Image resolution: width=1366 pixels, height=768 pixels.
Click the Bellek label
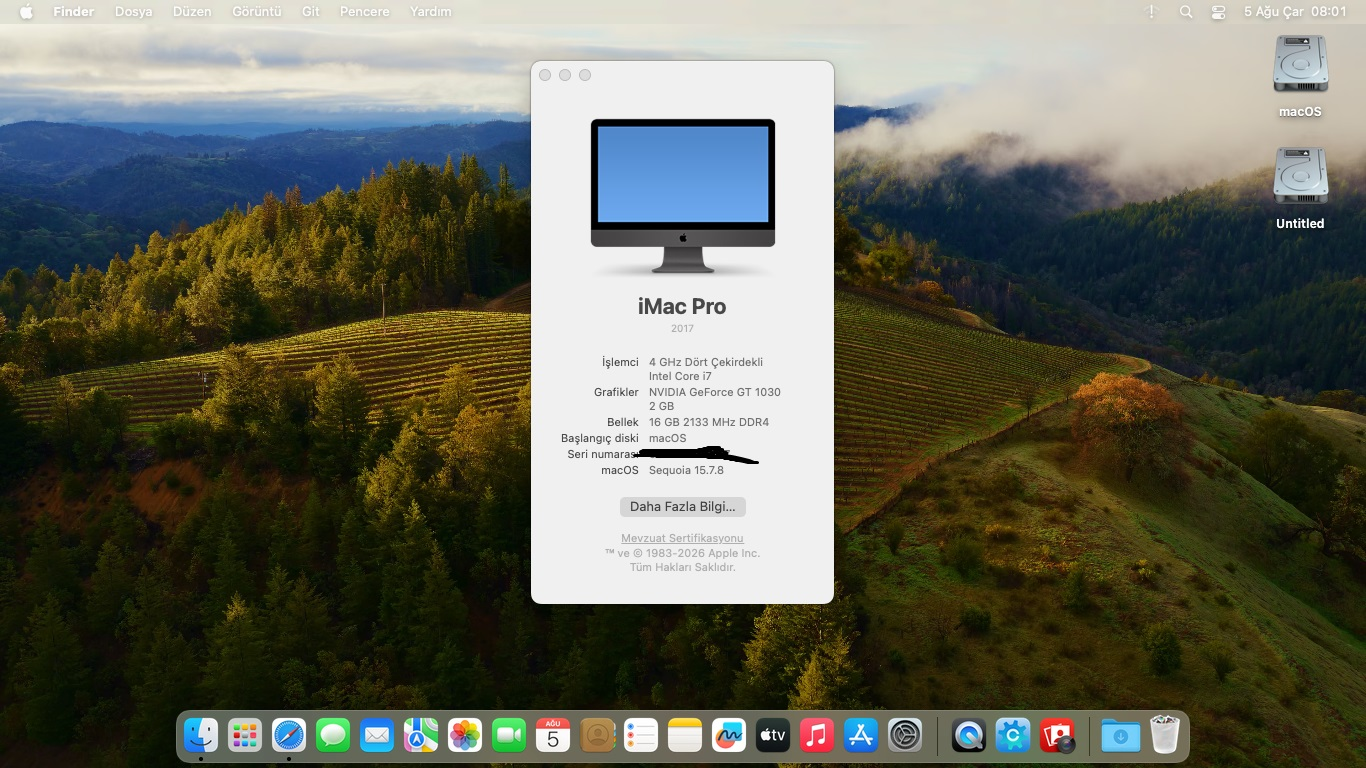click(623, 422)
